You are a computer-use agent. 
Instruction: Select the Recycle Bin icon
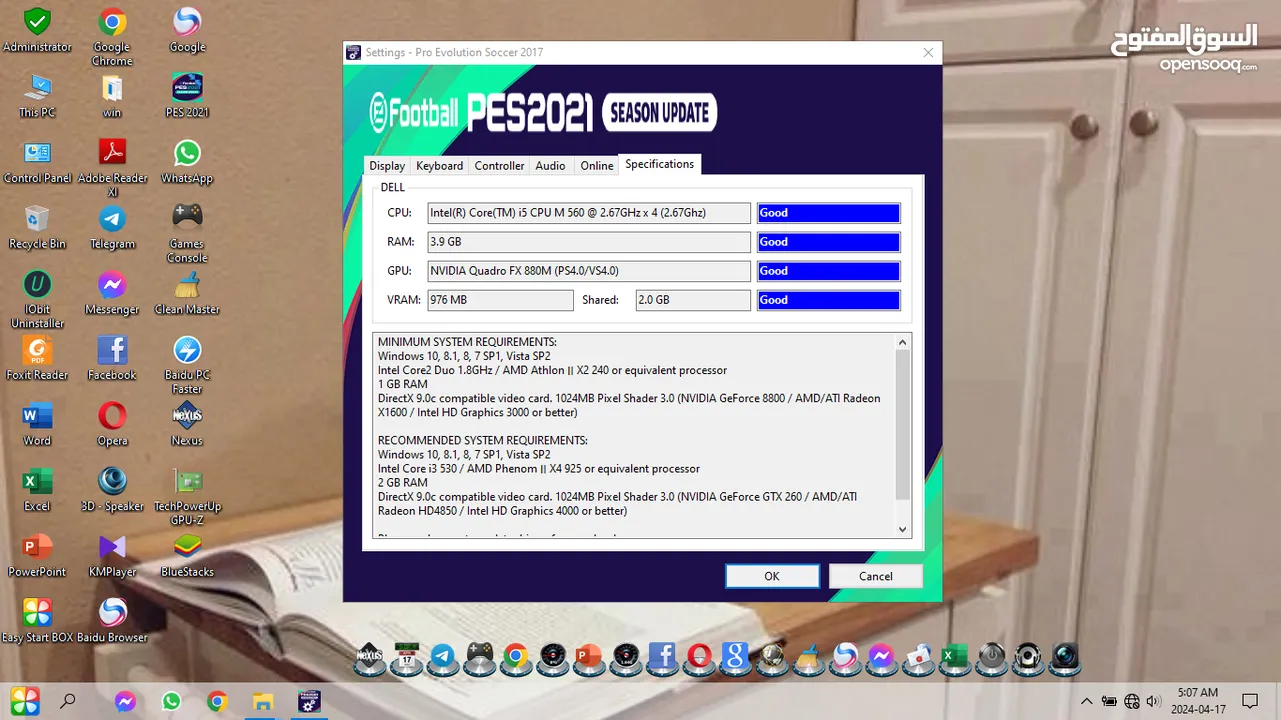tap(37, 227)
